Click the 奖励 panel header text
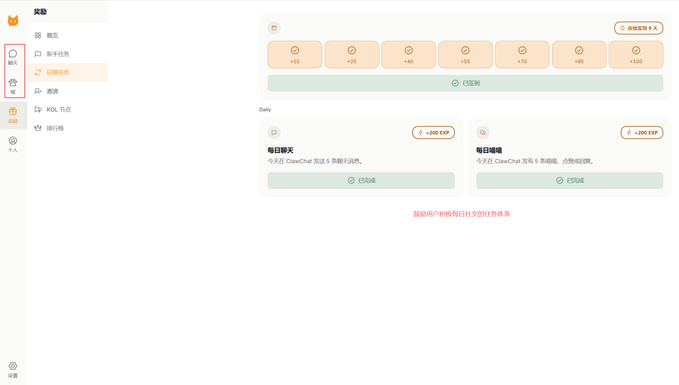The image size is (679, 385). click(x=40, y=12)
